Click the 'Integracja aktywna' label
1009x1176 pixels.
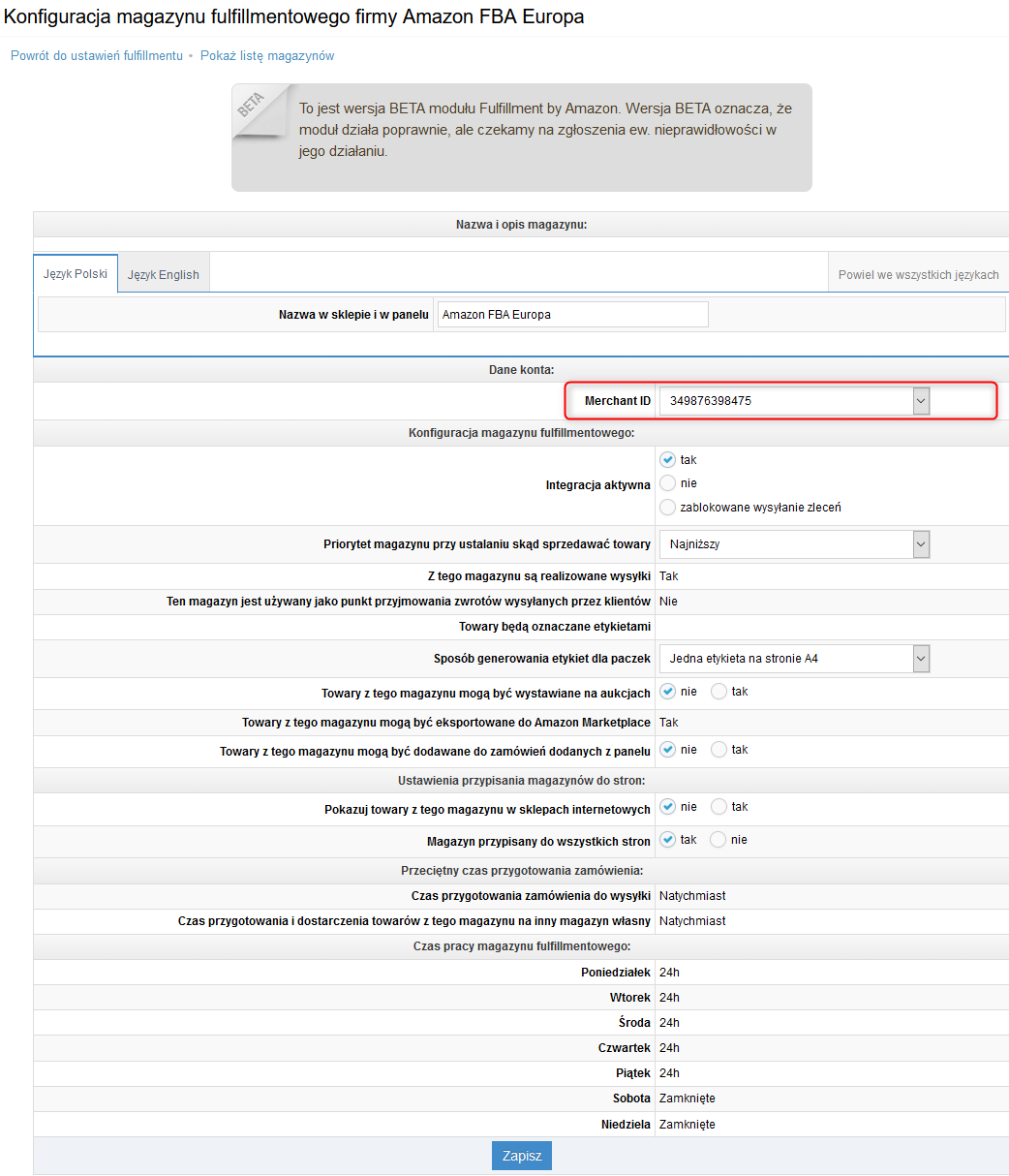point(598,485)
